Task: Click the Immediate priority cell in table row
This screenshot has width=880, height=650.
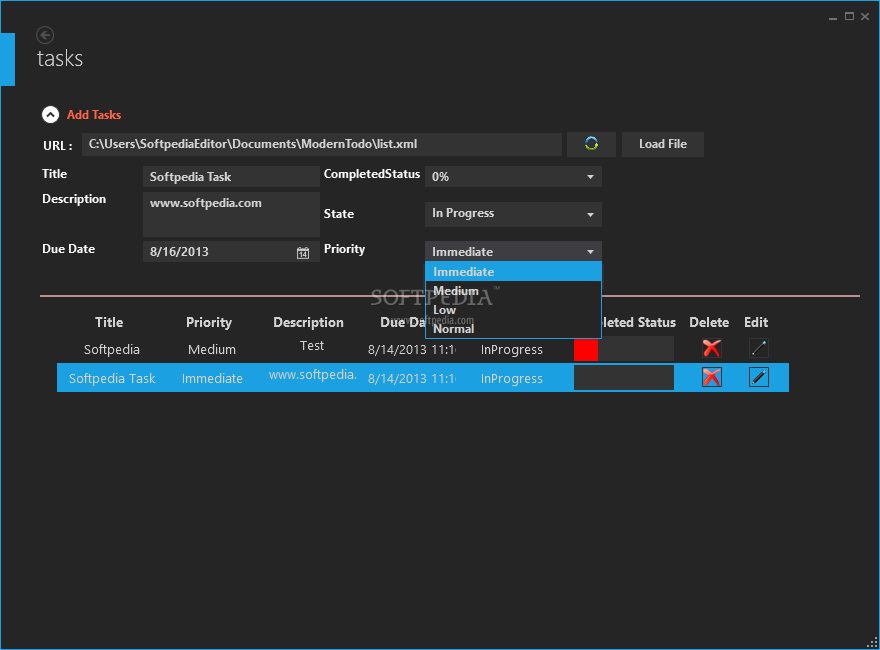Action: (212, 378)
